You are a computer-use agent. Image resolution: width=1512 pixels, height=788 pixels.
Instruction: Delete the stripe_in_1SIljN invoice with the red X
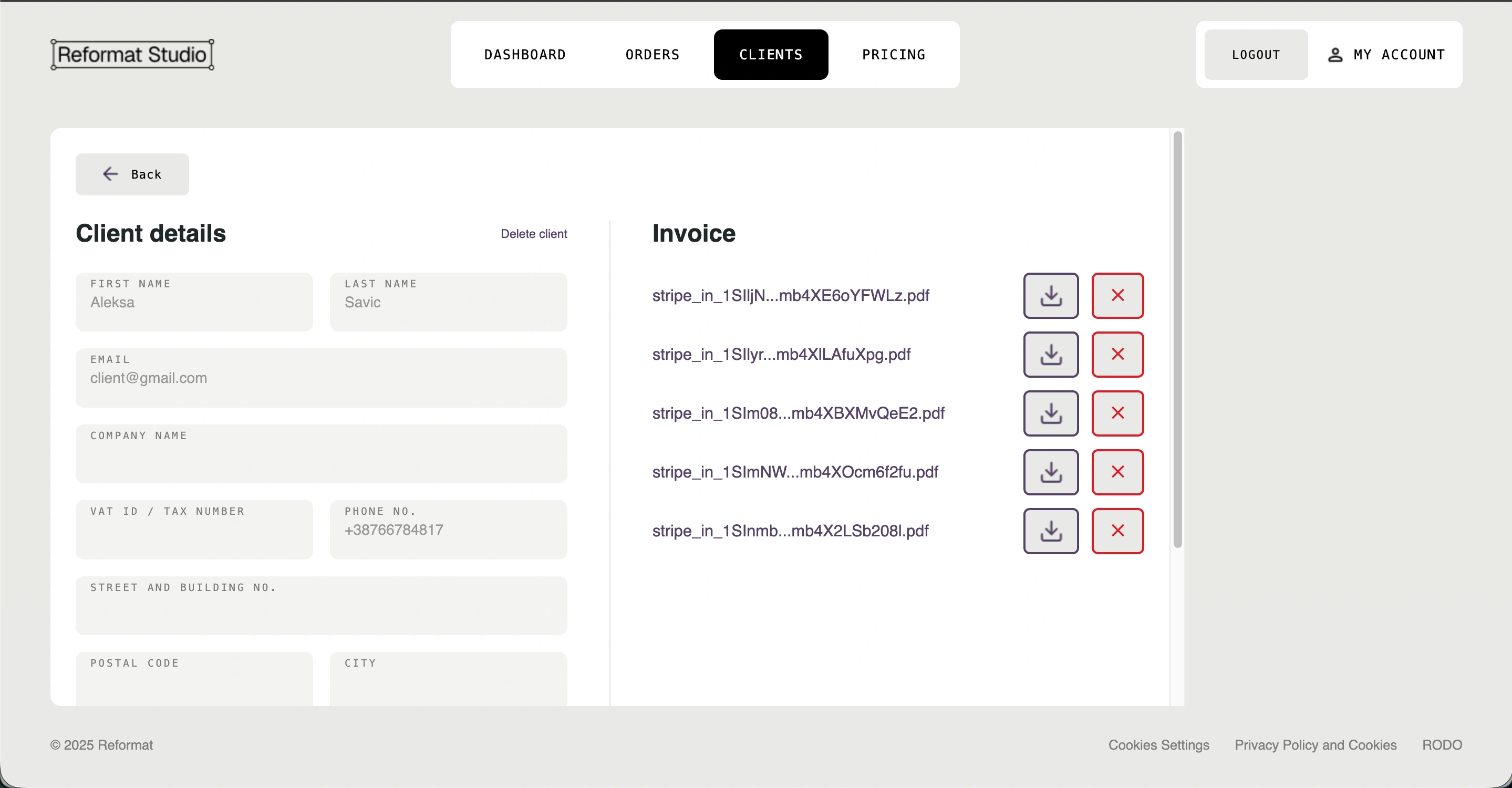(1117, 296)
